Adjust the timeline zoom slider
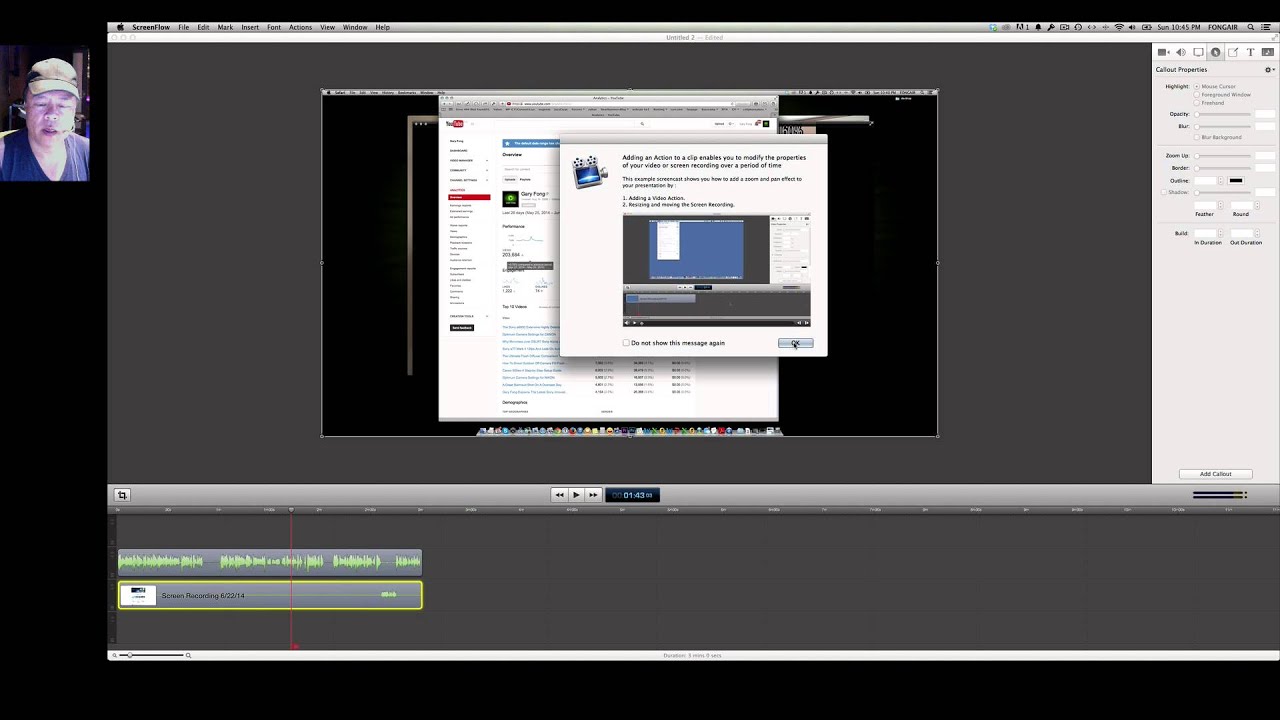This screenshot has height=720, width=1280. 151,655
